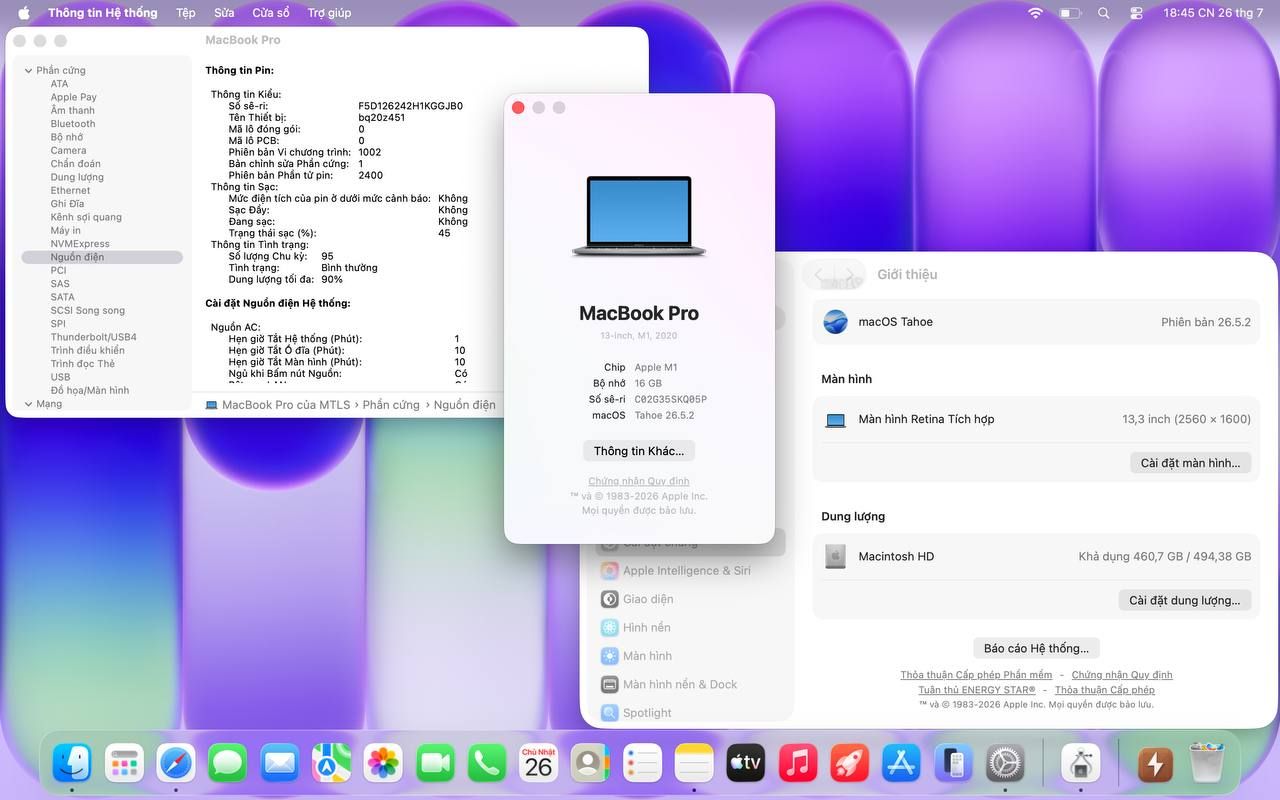Viewport: 1280px width, 800px height.
Task: Click the Cài đặt màn hình... button
Action: pyautogui.click(x=1190, y=463)
